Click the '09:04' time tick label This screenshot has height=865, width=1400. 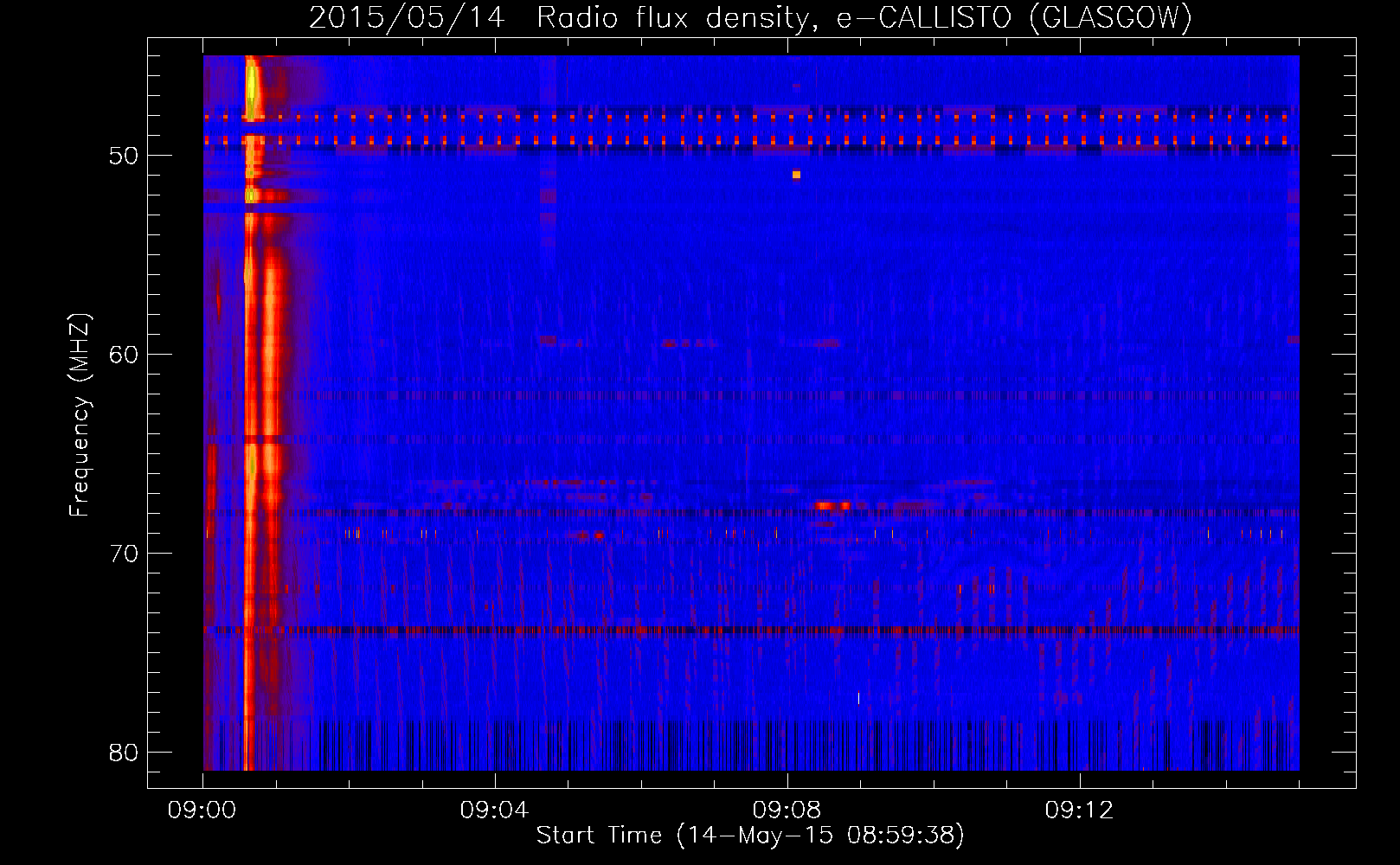point(495,810)
